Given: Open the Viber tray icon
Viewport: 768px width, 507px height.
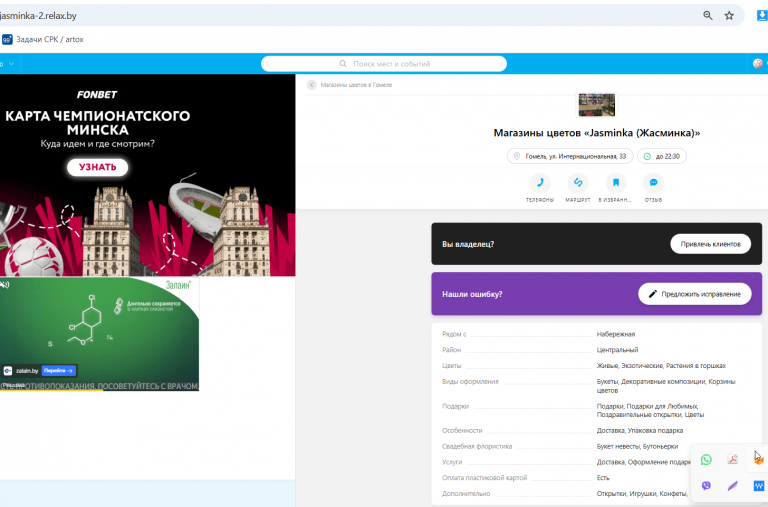Looking at the screenshot, I should [x=706, y=485].
